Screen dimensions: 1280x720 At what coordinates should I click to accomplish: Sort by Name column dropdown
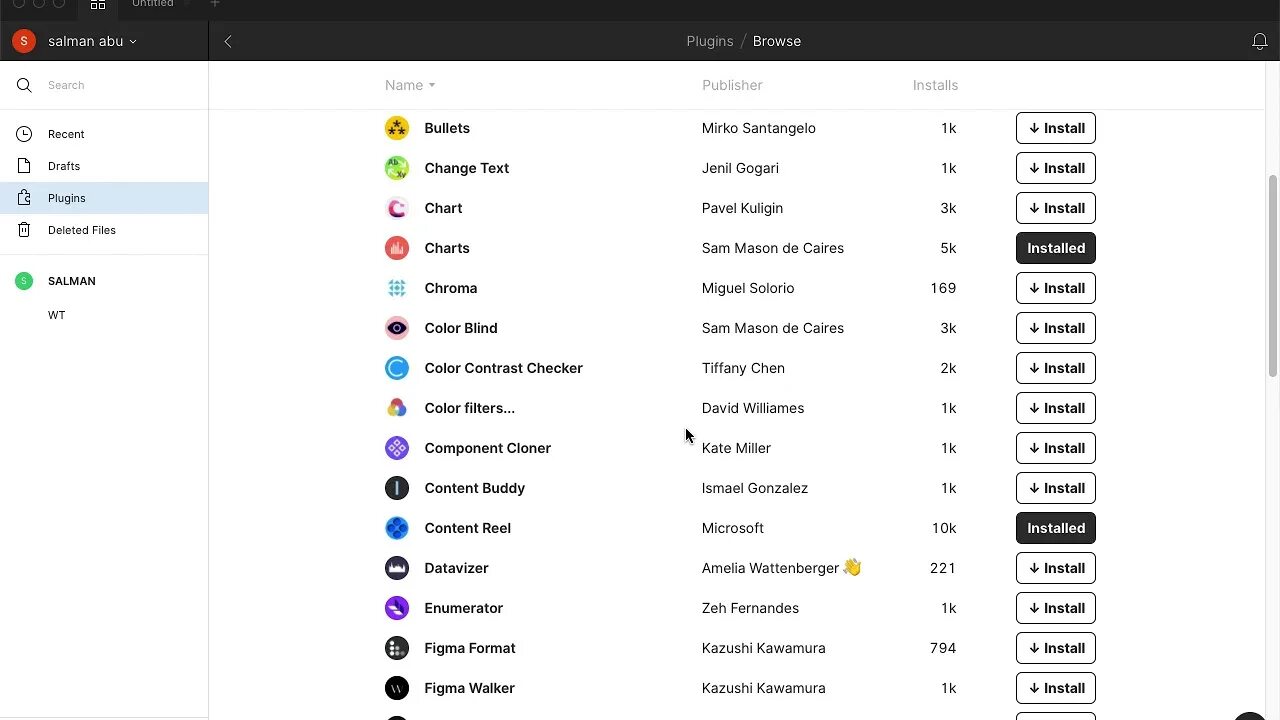point(410,85)
